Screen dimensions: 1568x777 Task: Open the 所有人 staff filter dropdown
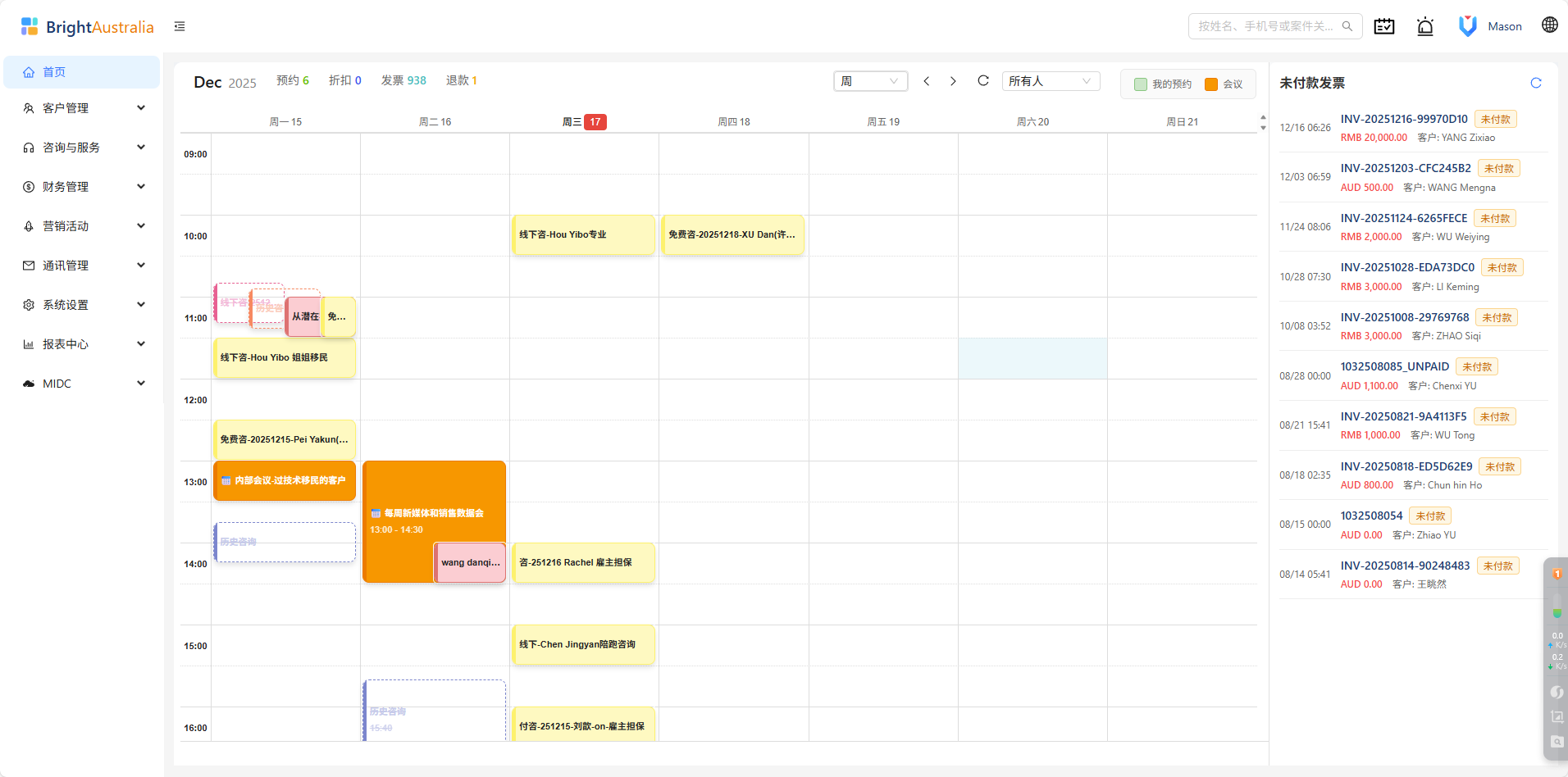click(x=1051, y=81)
